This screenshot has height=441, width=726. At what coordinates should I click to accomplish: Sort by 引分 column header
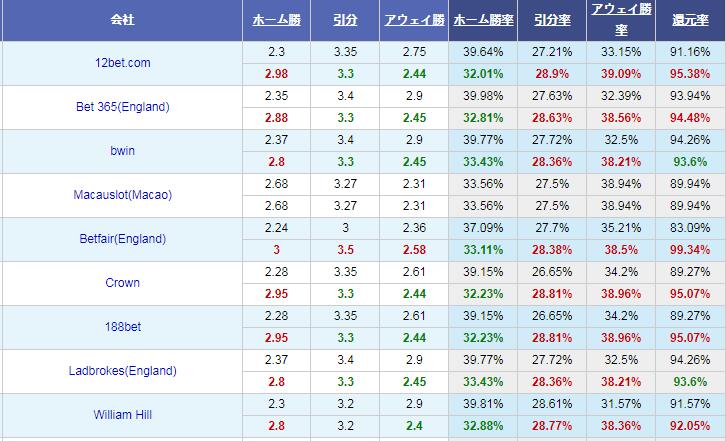[345, 20]
